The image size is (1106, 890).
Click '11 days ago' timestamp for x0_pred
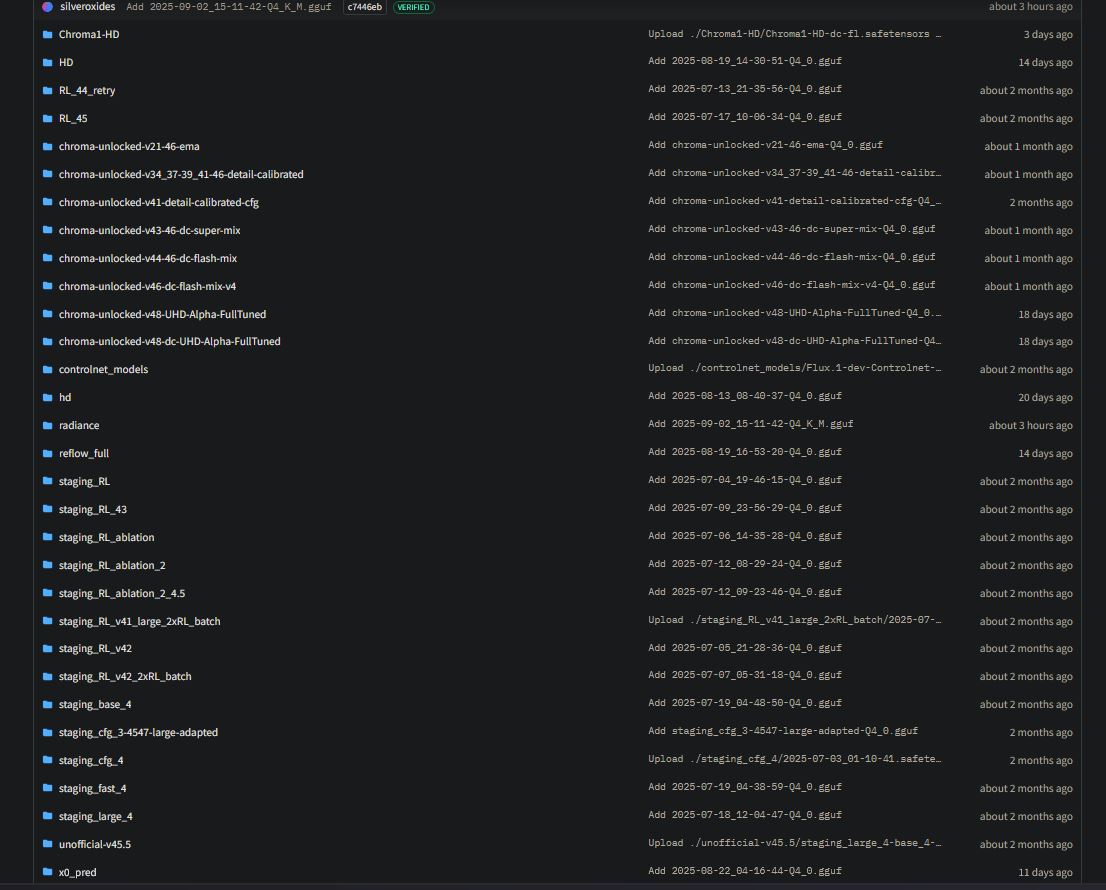[x=1045, y=873]
